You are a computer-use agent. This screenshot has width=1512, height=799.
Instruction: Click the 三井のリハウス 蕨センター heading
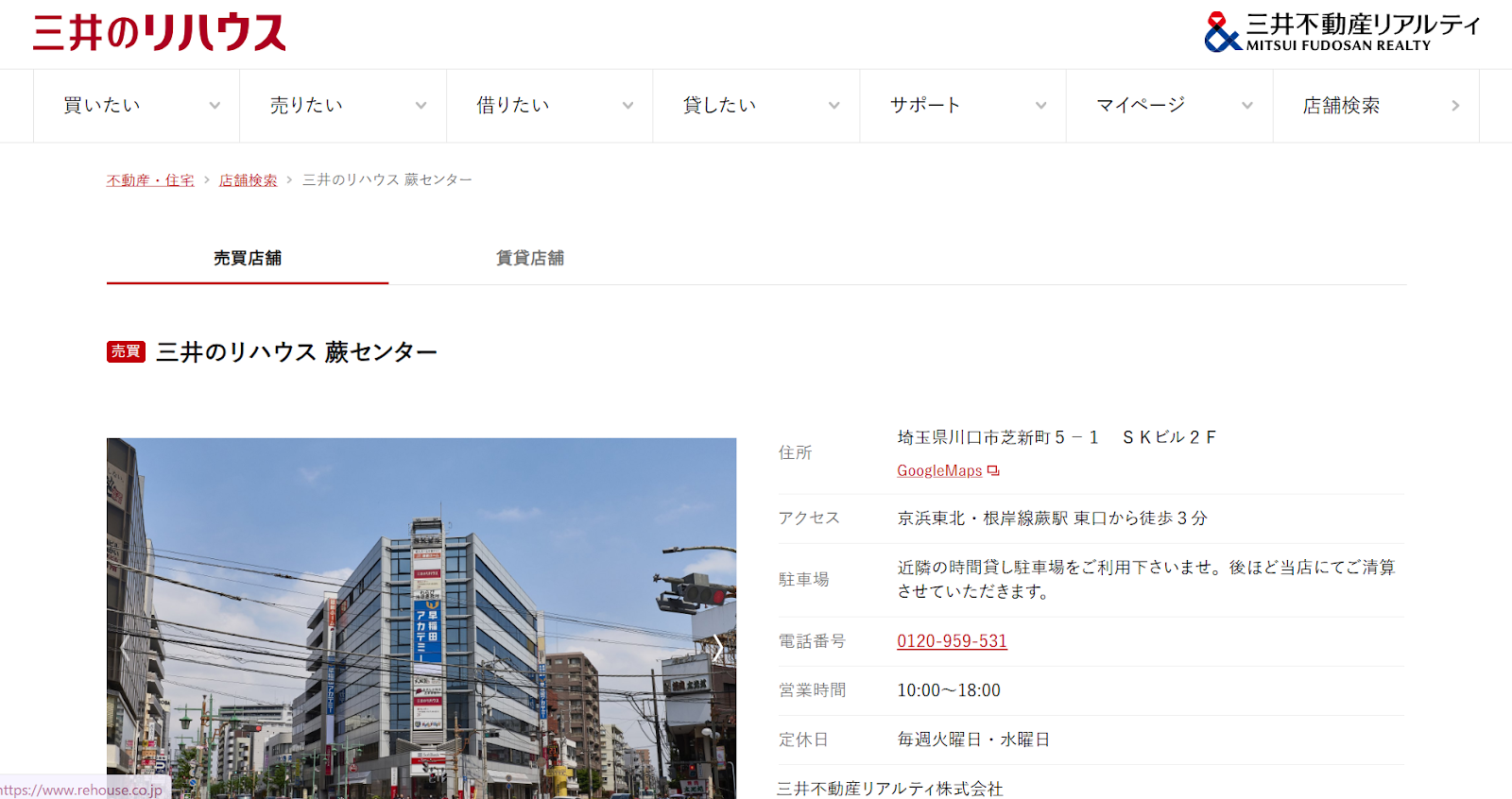pos(297,352)
